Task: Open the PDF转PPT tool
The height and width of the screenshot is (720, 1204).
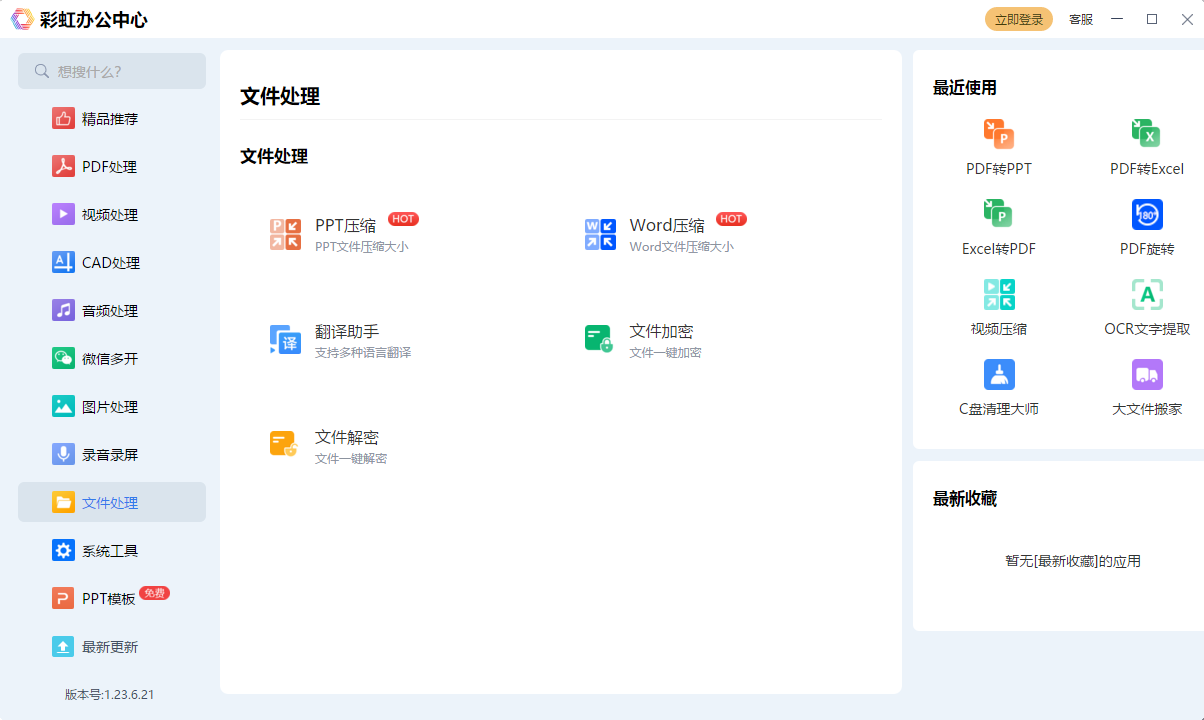Action: (997, 145)
